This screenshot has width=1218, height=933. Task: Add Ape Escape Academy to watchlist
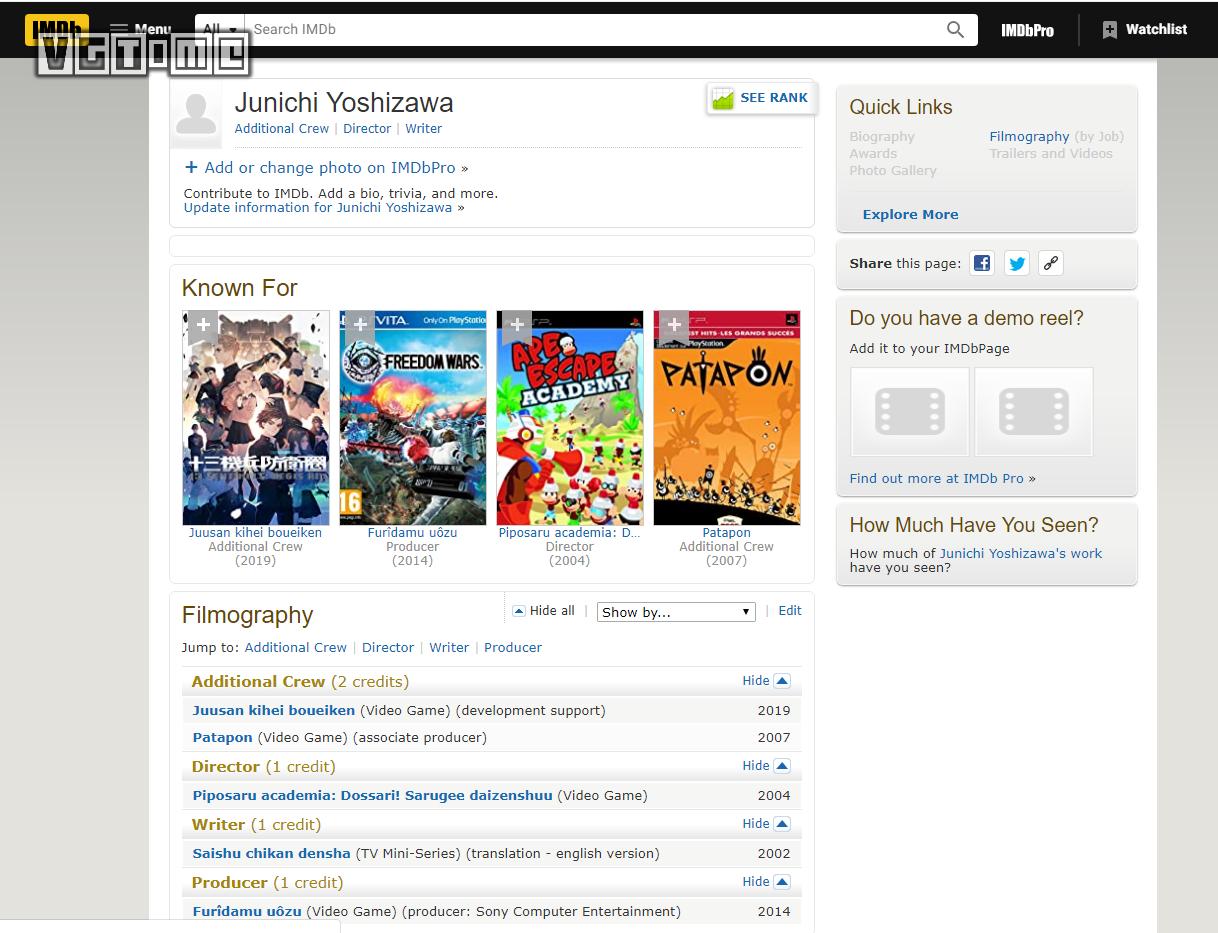click(x=517, y=326)
